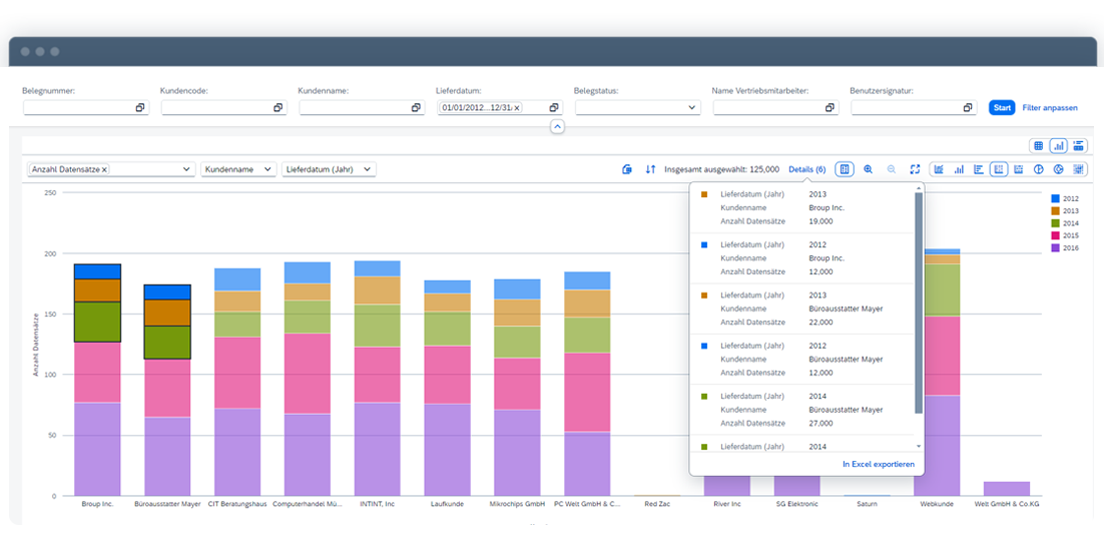Click In Excel exportieren link
This screenshot has width=1104, height=535.
[878, 464]
